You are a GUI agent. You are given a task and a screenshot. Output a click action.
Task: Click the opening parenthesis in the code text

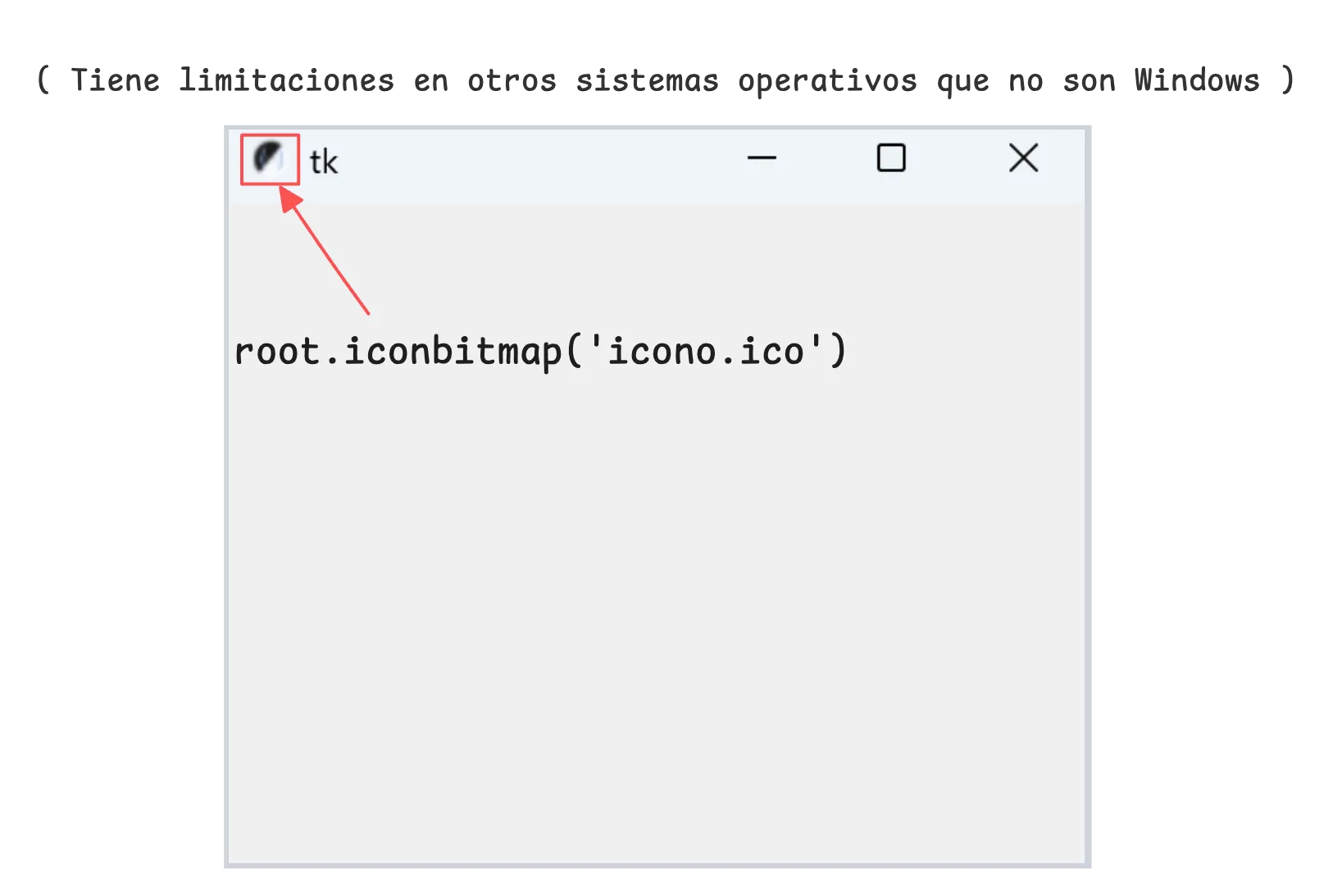[574, 352]
